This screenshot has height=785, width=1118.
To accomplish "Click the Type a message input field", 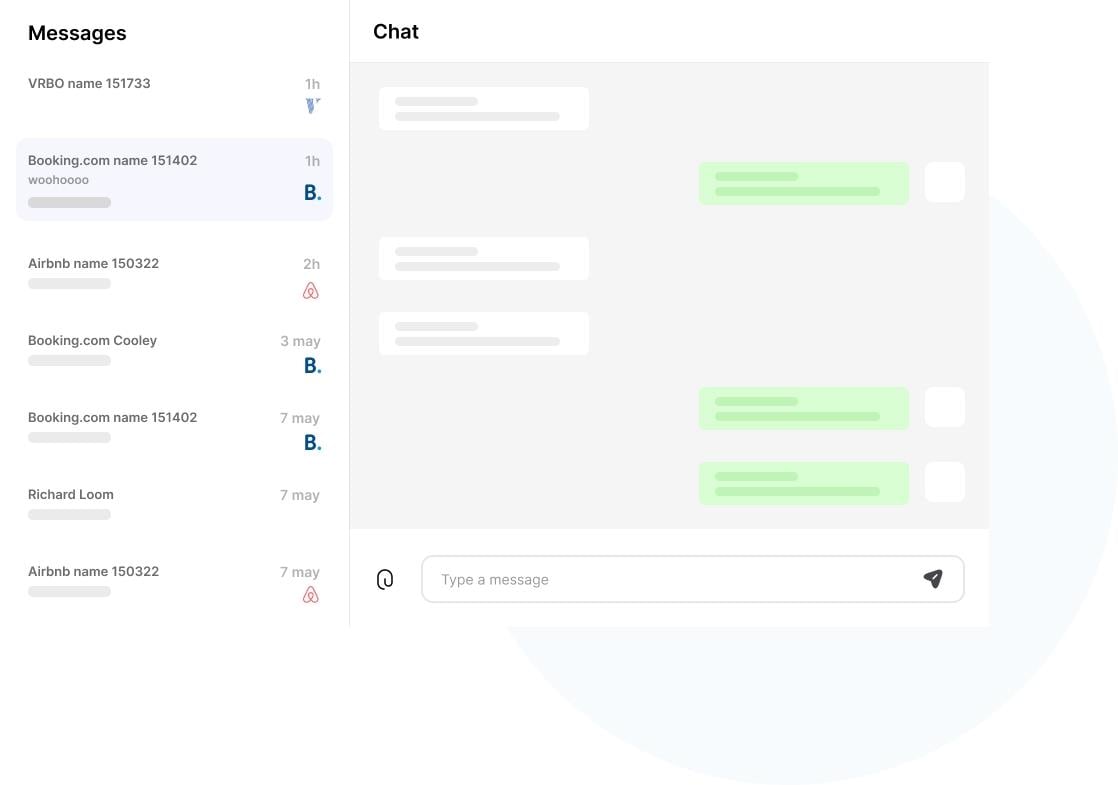I will (x=692, y=579).
